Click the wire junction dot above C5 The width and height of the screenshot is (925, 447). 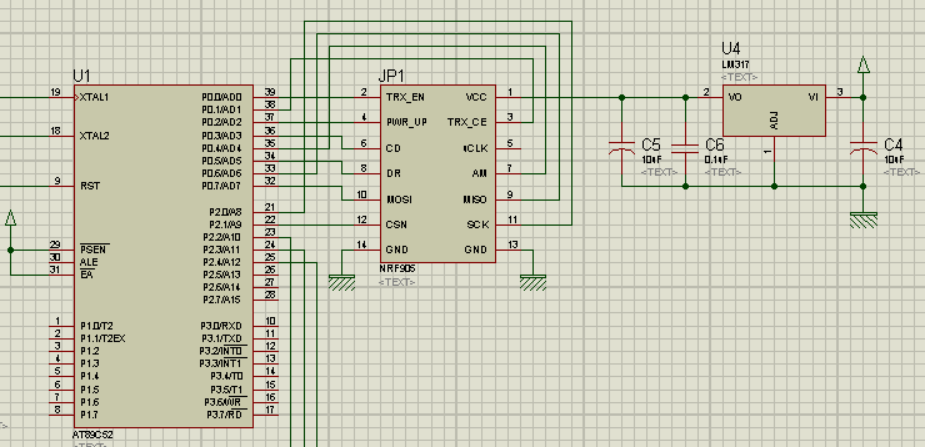coord(622,98)
